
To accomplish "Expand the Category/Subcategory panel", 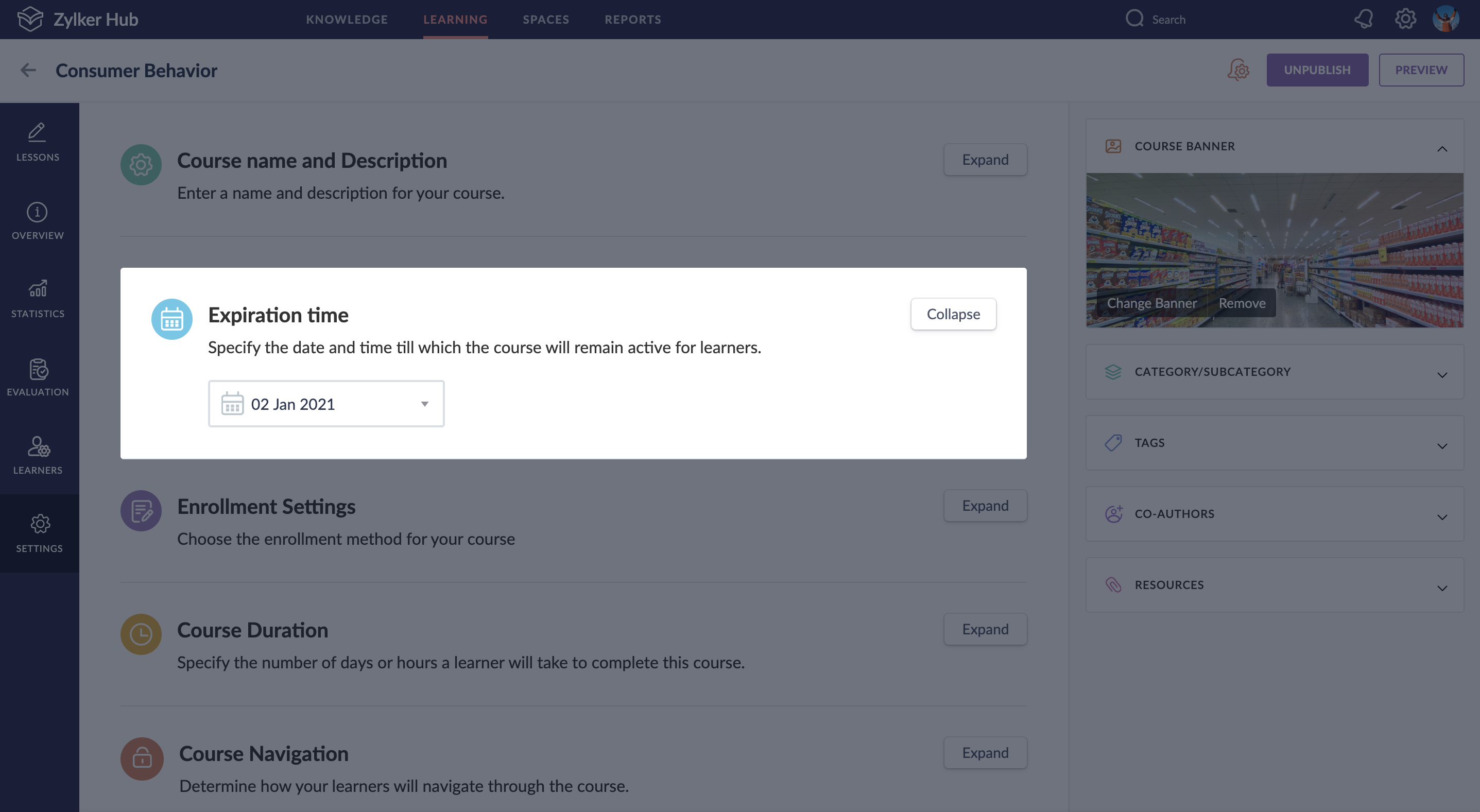I will point(1441,375).
